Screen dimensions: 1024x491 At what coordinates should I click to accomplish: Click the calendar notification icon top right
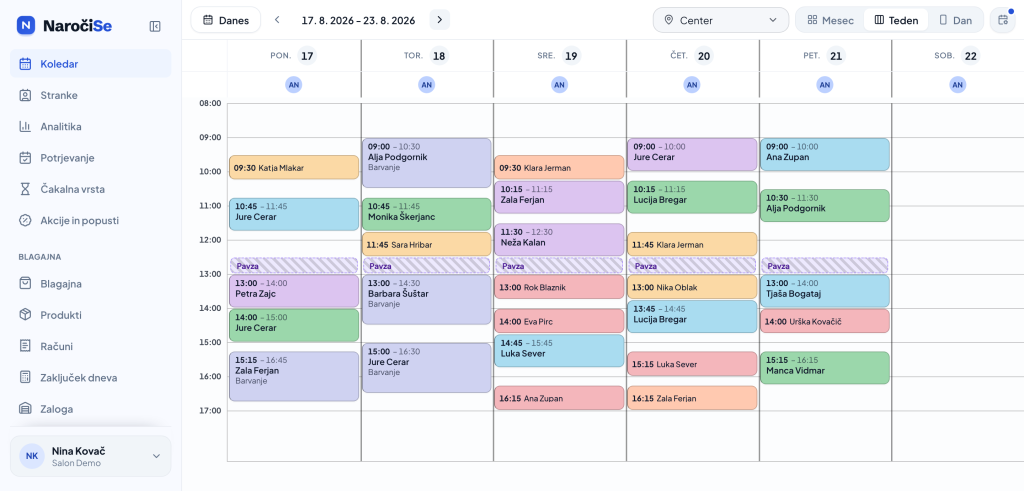[1002, 20]
